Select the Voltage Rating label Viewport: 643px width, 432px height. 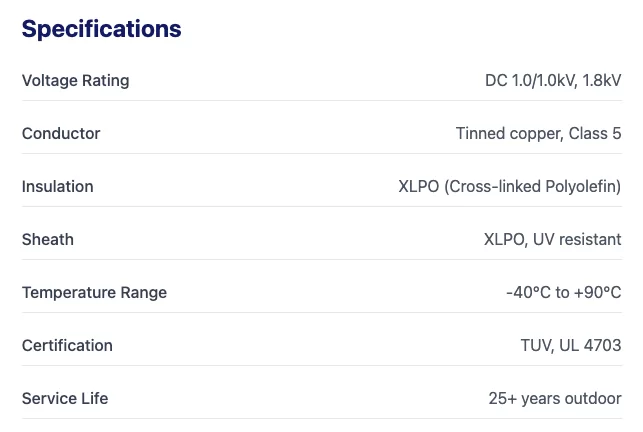(x=75, y=80)
